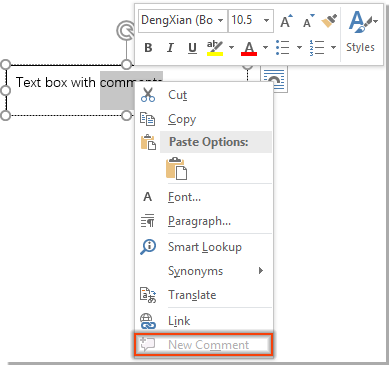Apply yellow text highlight color
The image size is (389, 365).
pos(215,48)
